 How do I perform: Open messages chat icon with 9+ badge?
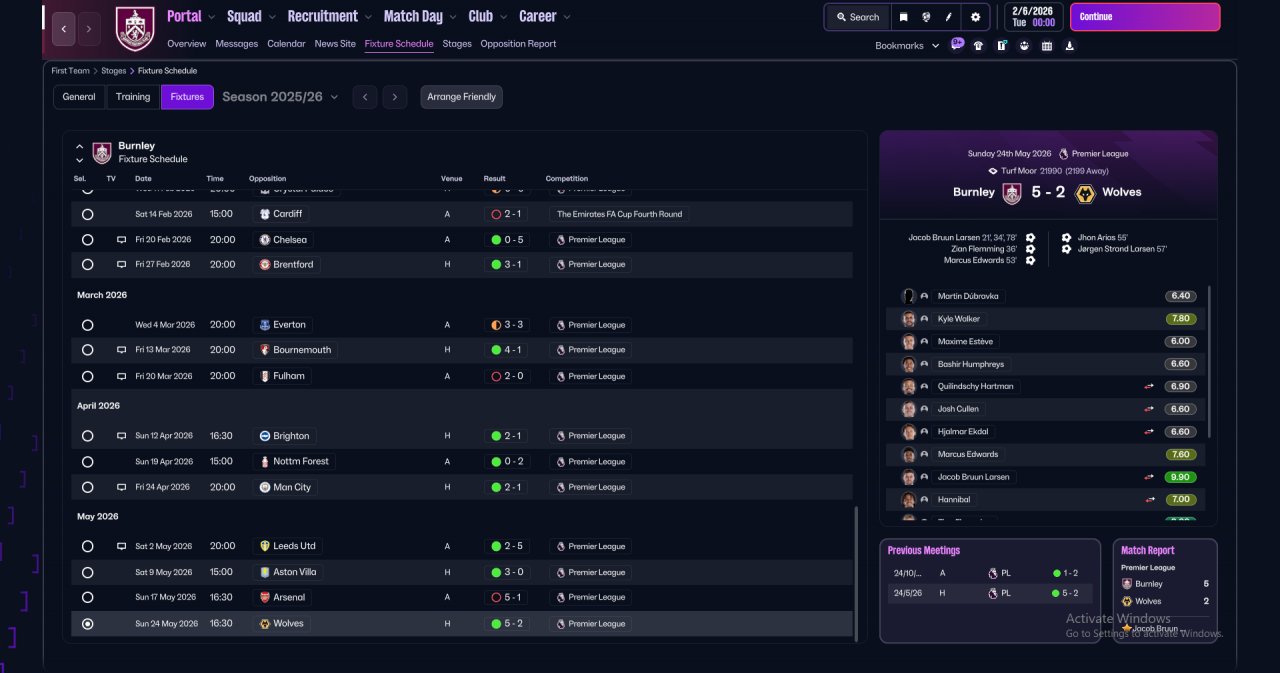tap(957, 45)
